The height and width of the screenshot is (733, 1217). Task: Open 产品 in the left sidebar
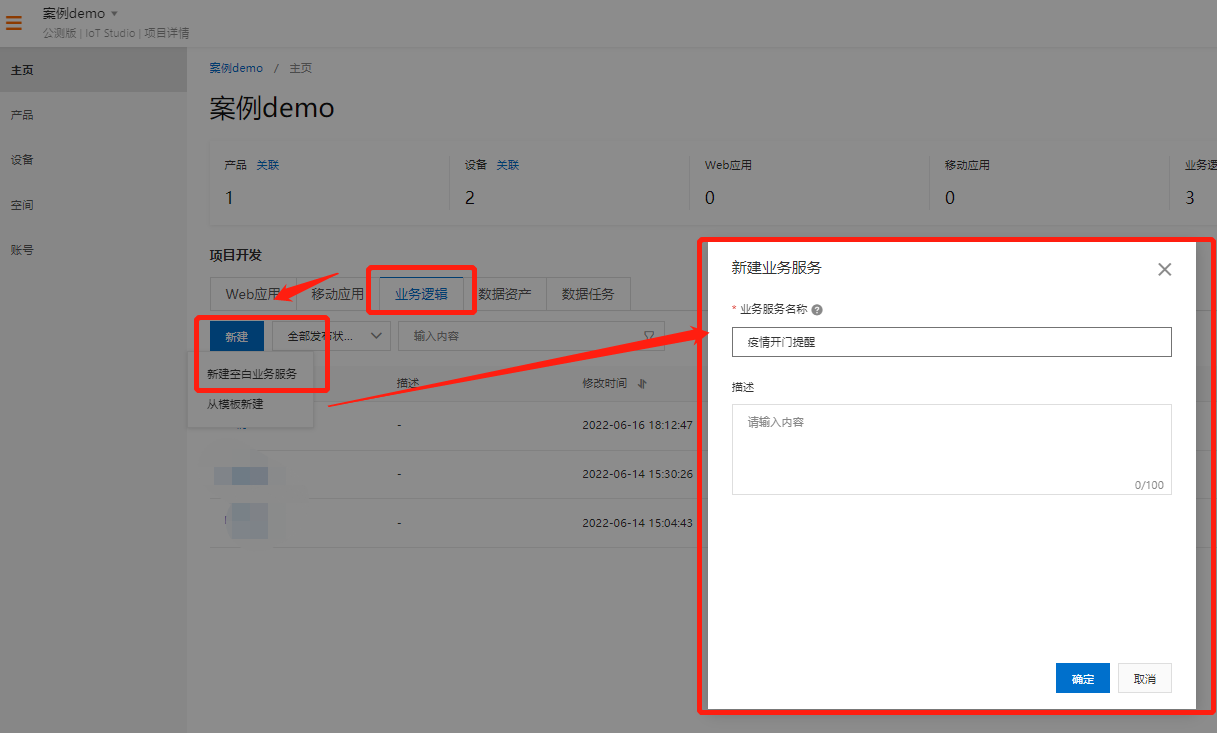(x=22, y=115)
